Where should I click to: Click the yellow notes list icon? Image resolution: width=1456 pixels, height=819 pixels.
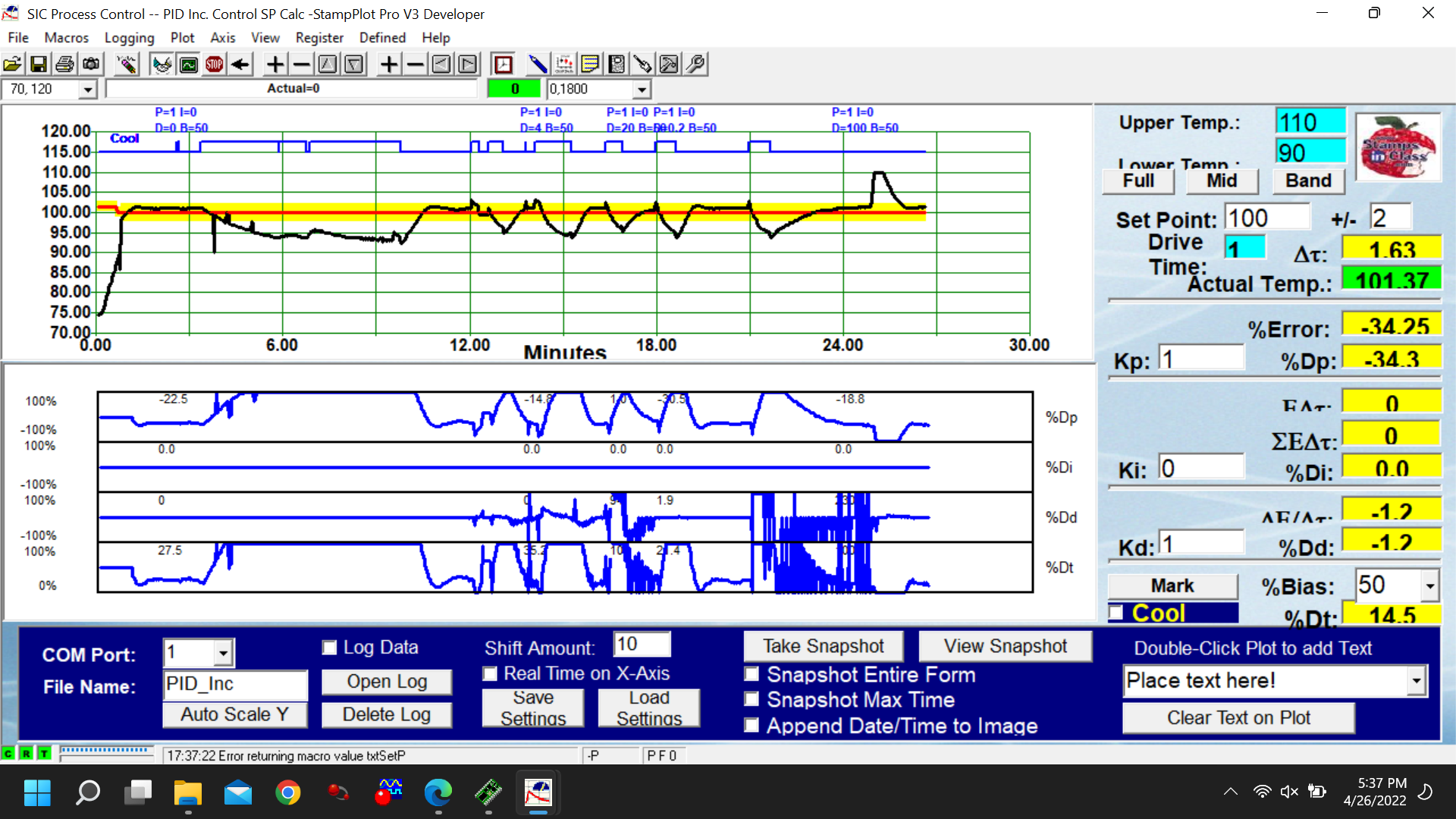click(x=590, y=64)
